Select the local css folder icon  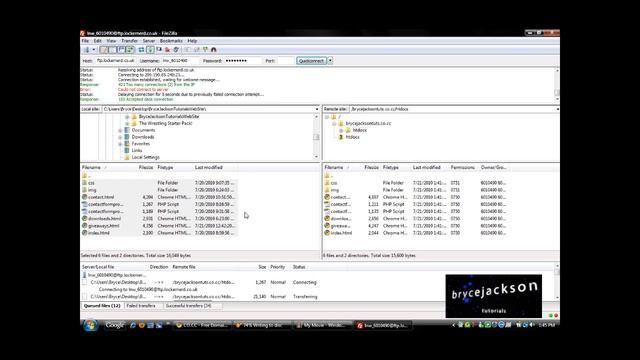(x=84, y=183)
